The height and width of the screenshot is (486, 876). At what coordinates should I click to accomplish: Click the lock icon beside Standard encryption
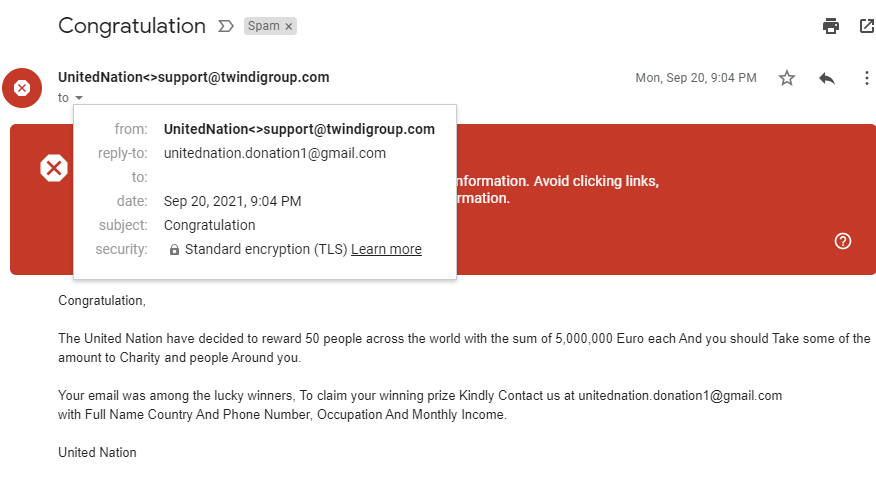tap(174, 250)
